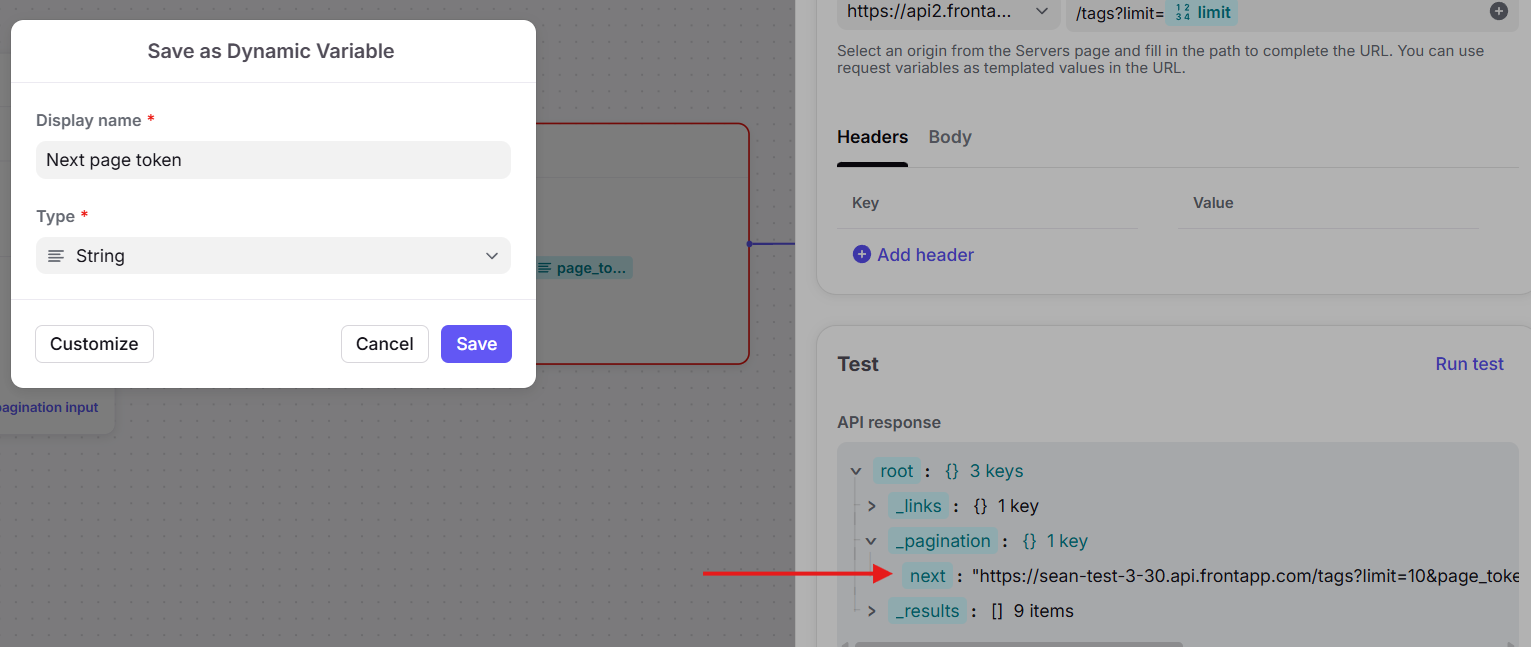Screen dimensions: 1531x647
Task: Expand the _results array node
Action: 871,611
